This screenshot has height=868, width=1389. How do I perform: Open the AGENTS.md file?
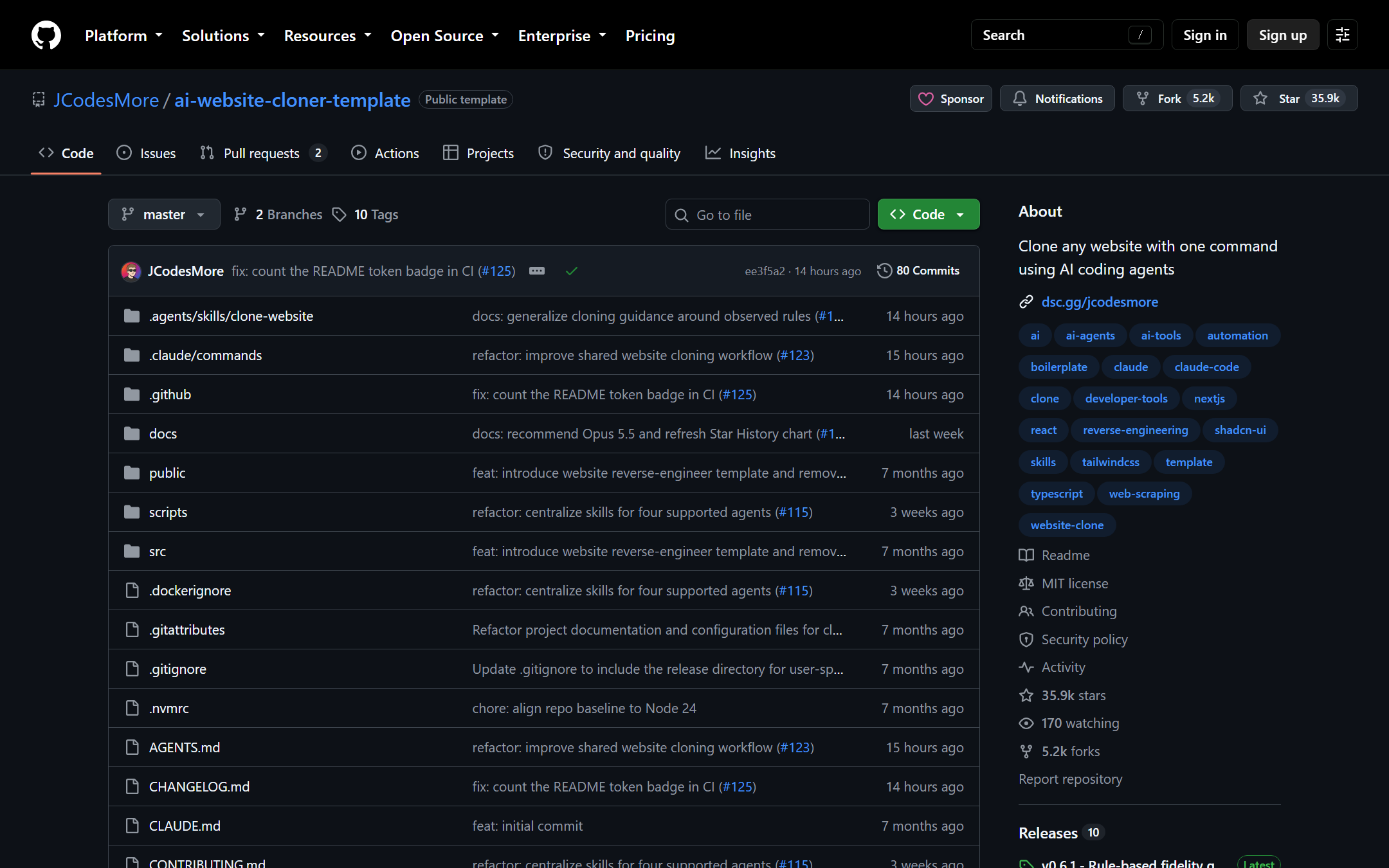pyautogui.click(x=185, y=748)
